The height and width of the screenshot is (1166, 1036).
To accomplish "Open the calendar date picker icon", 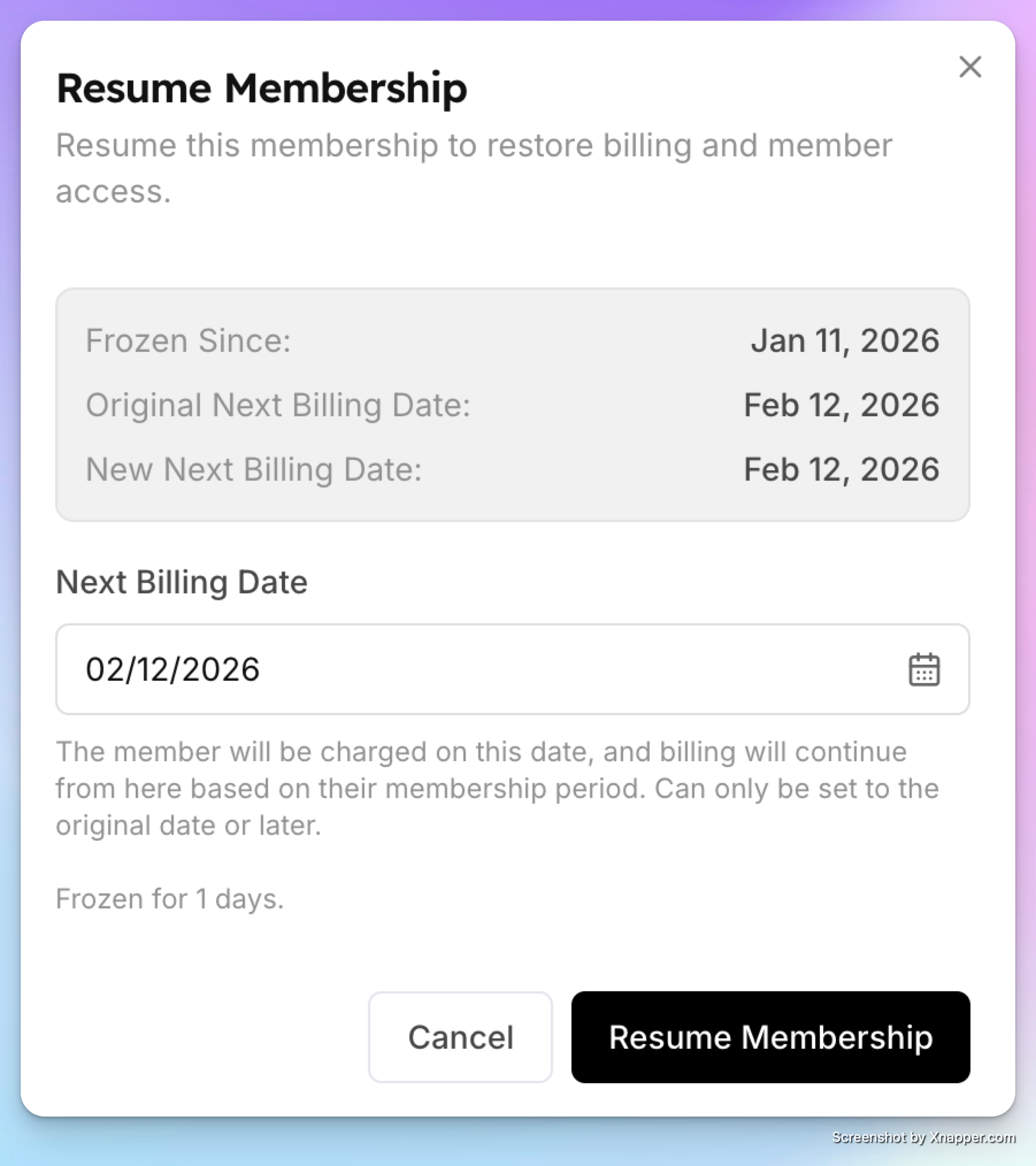I will coord(924,669).
